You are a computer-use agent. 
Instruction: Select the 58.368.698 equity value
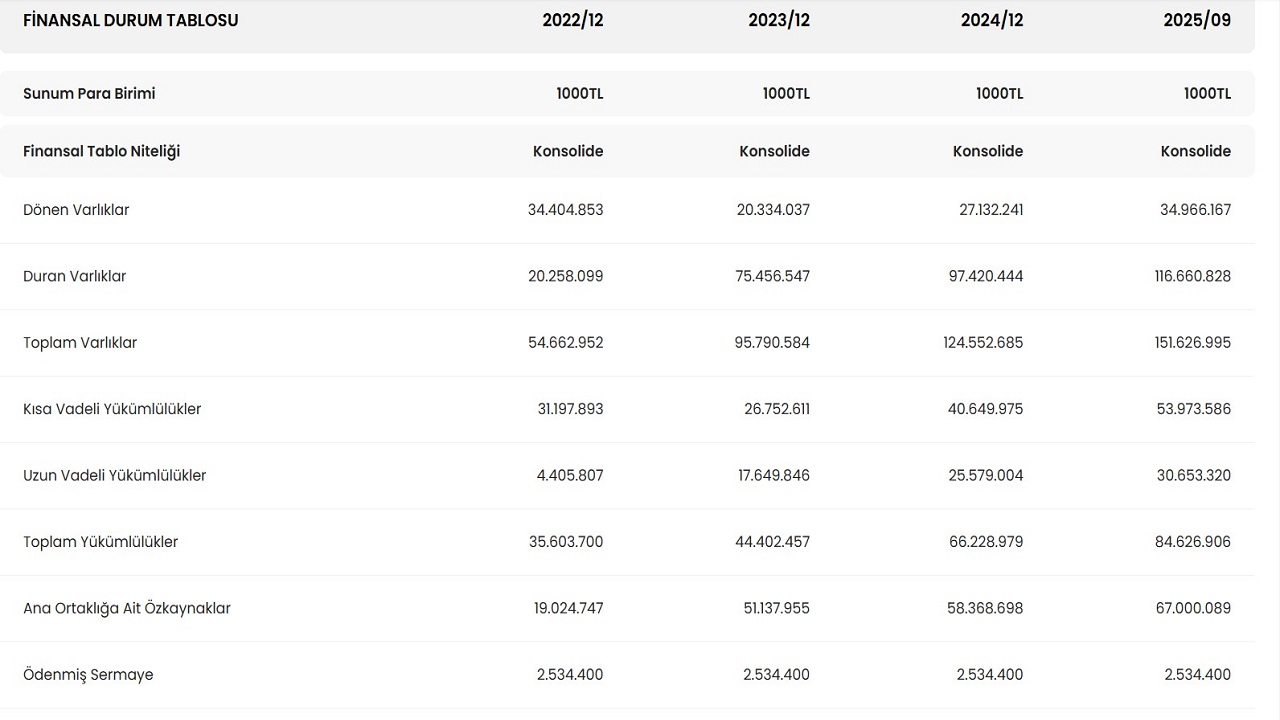[x=985, y=608]
